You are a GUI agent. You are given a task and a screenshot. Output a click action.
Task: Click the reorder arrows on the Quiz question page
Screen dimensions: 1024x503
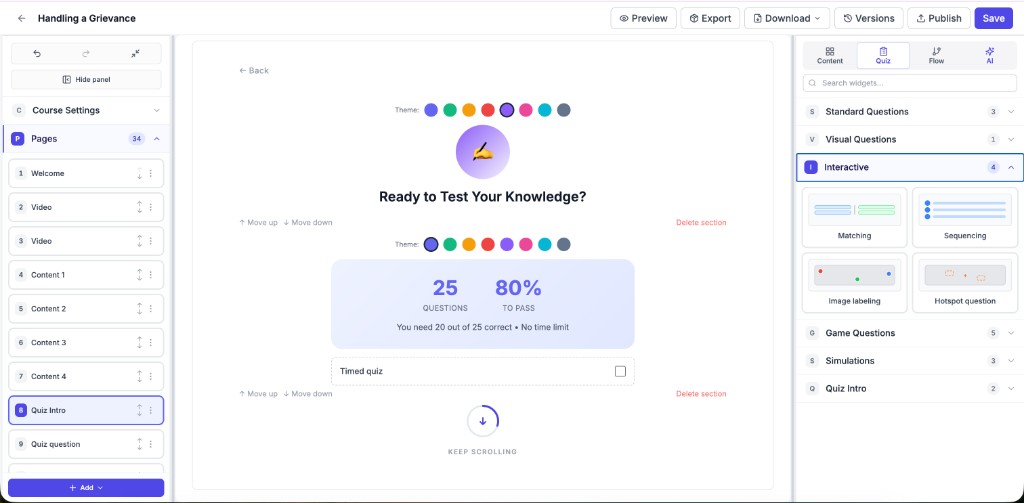point(139,444)
